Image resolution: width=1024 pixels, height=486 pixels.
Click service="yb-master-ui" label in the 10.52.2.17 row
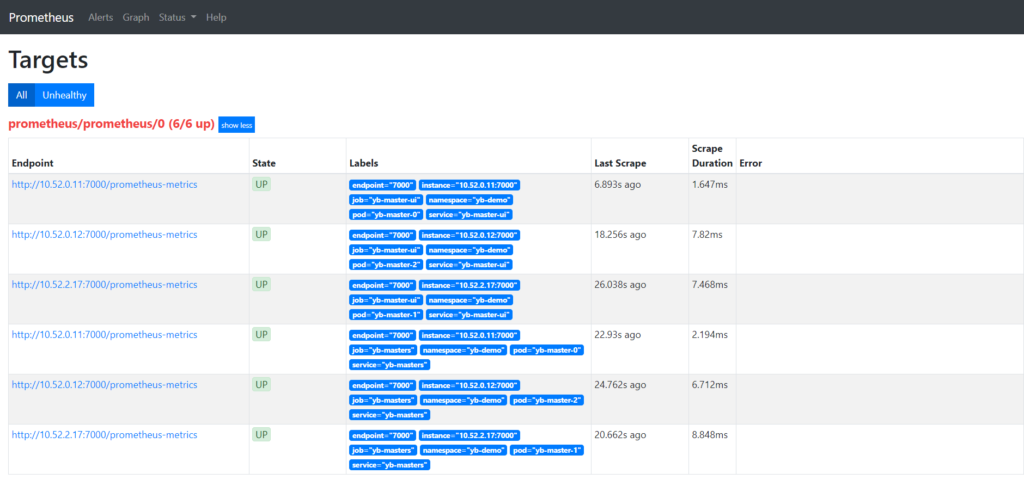point(469,315)
